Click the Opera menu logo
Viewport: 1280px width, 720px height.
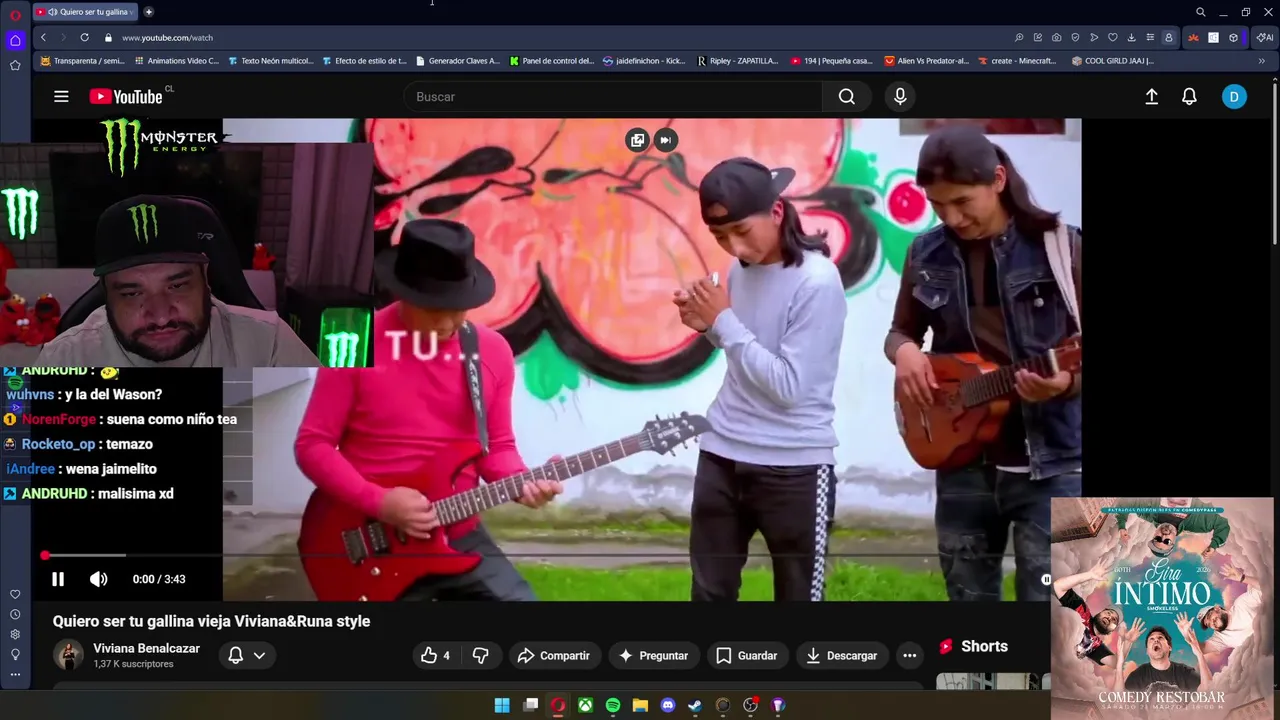pyautogui.click(x=15, y=14)
